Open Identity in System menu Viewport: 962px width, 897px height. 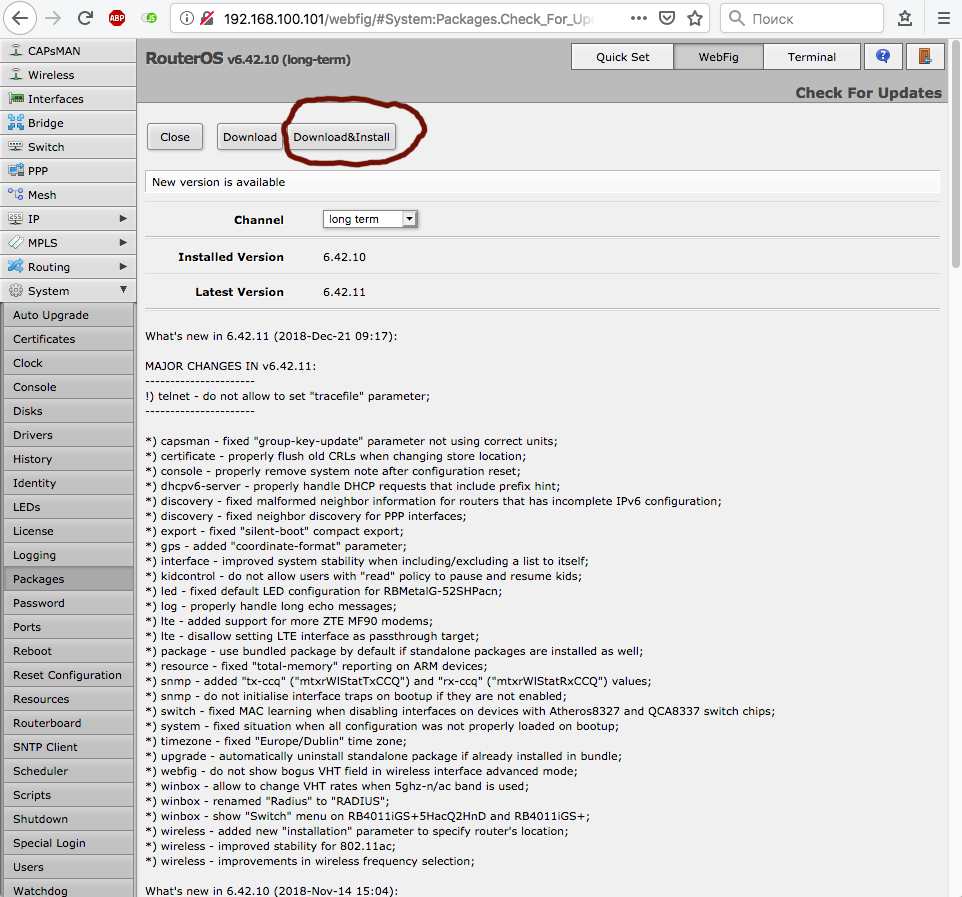pos(68,483)
